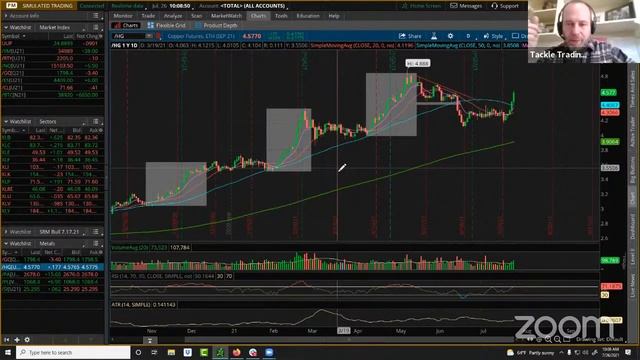Open chart settings gear icon

coord(450,36)
